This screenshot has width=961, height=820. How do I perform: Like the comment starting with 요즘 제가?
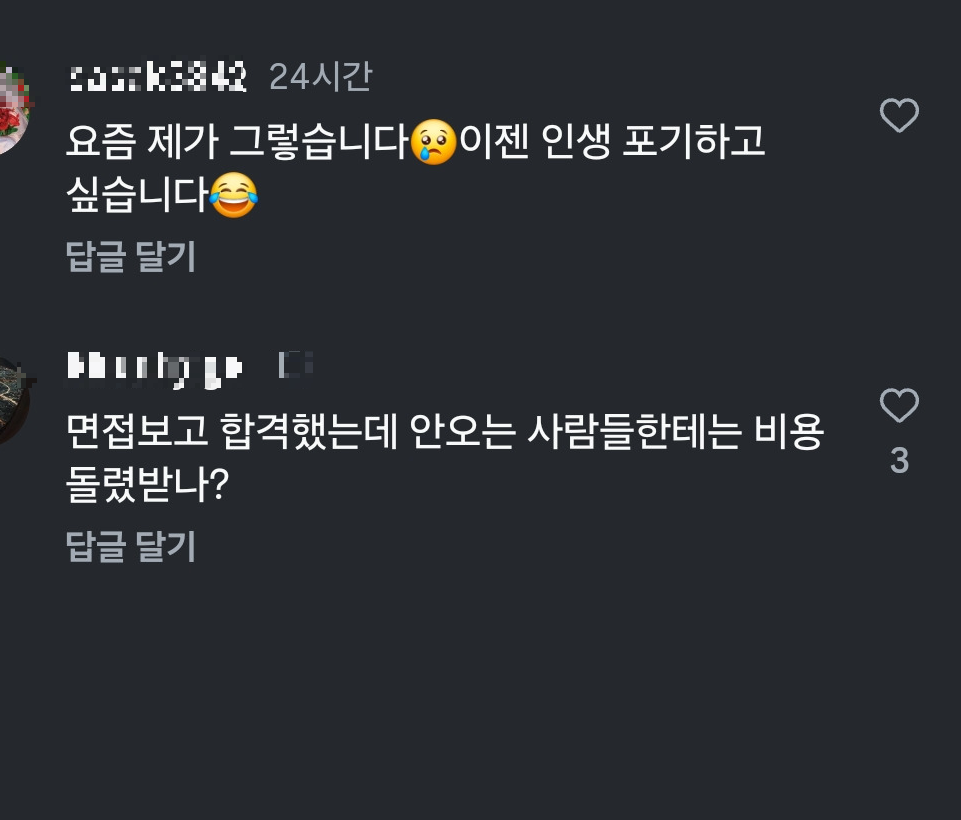[898, 116]
